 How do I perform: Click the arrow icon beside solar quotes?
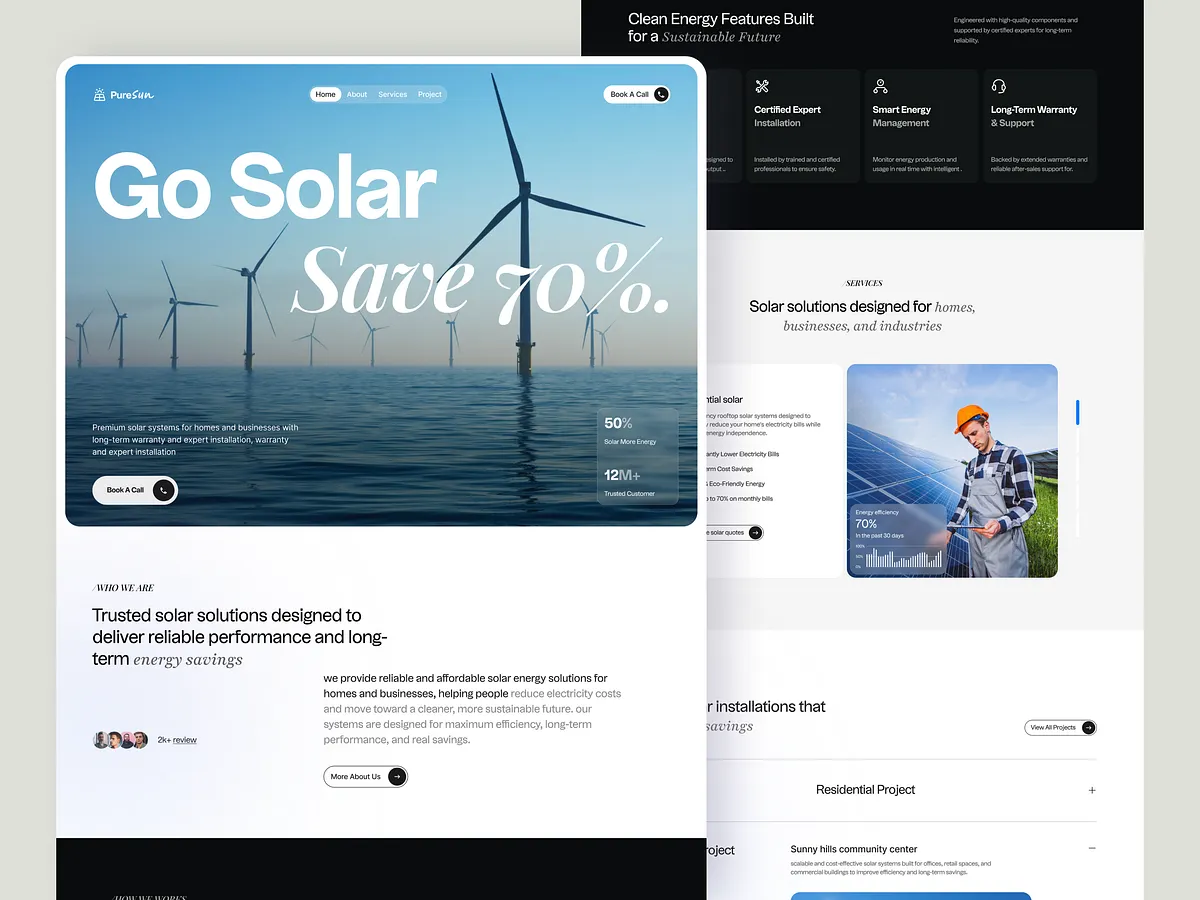point(756,532)
